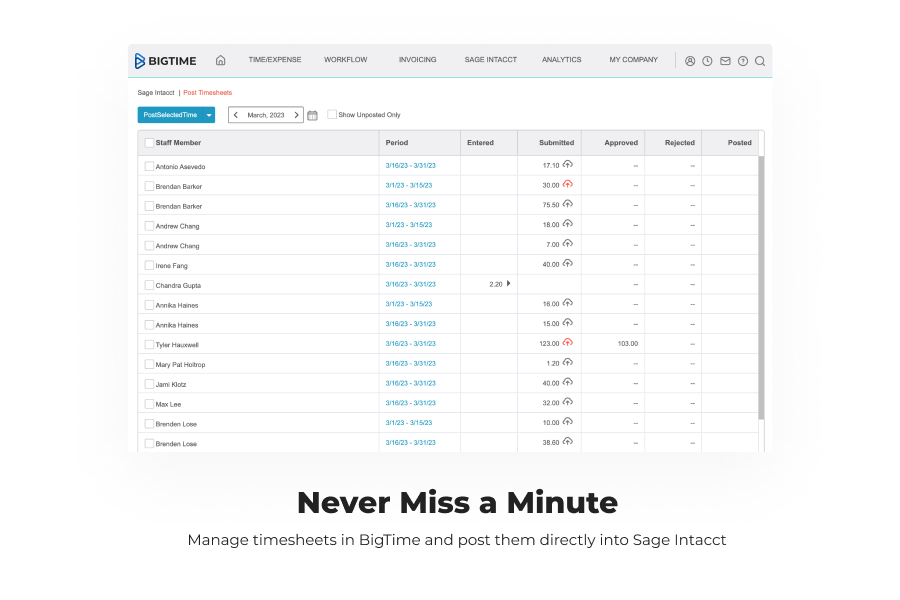This screenshot has height=600, width=900.
Task: Click the help question mark icon
Action: pyautogui.click(x=743, y=61)
